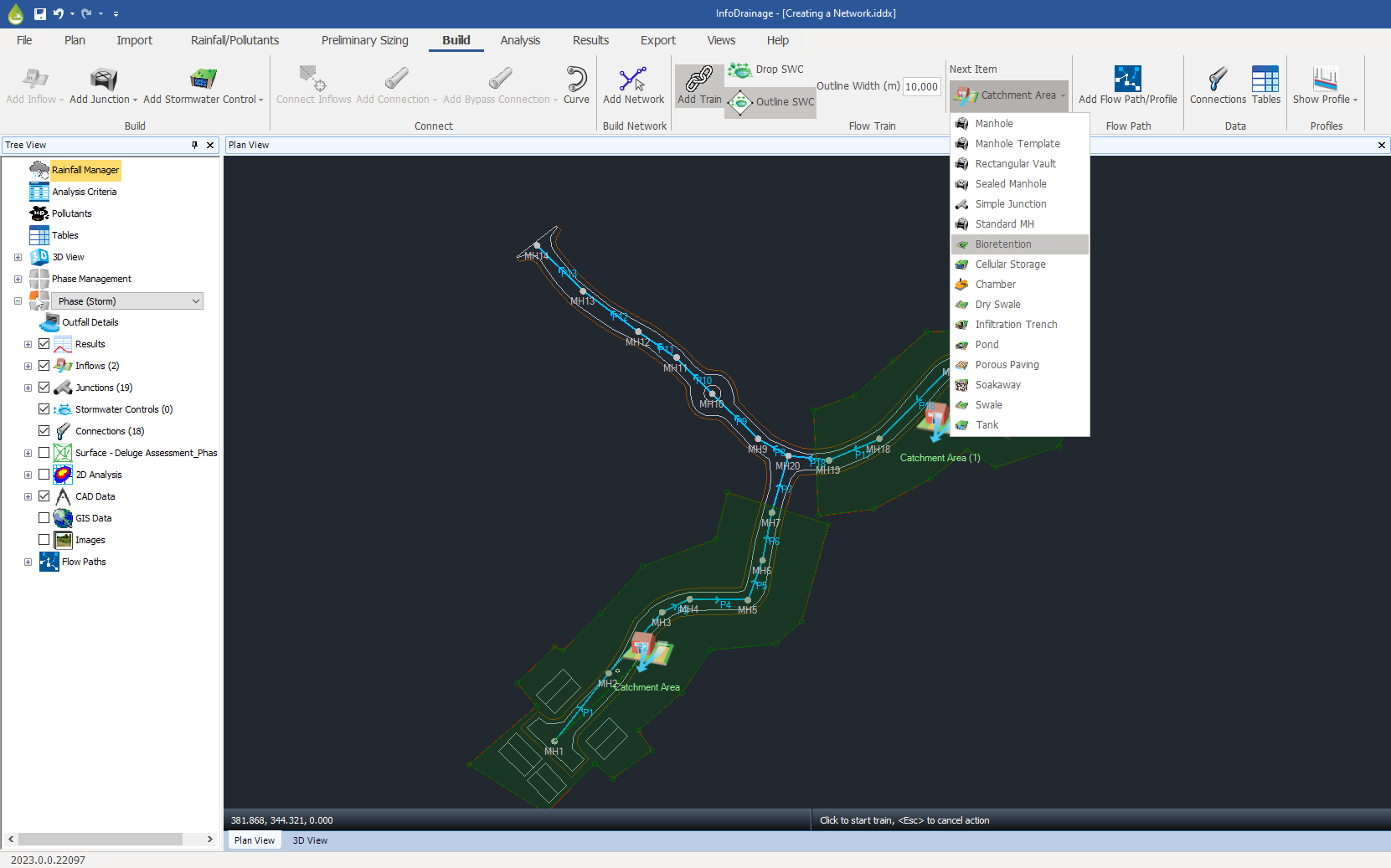
Task: Expand the 3D View tree node
Action: coord(18,257)
